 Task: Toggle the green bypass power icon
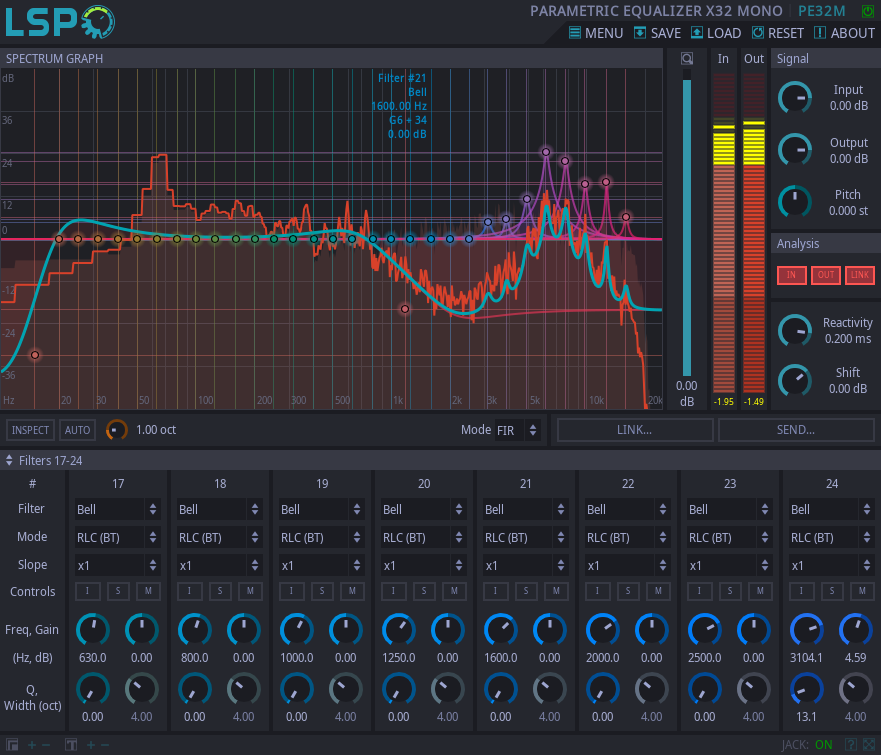[868, 11]
